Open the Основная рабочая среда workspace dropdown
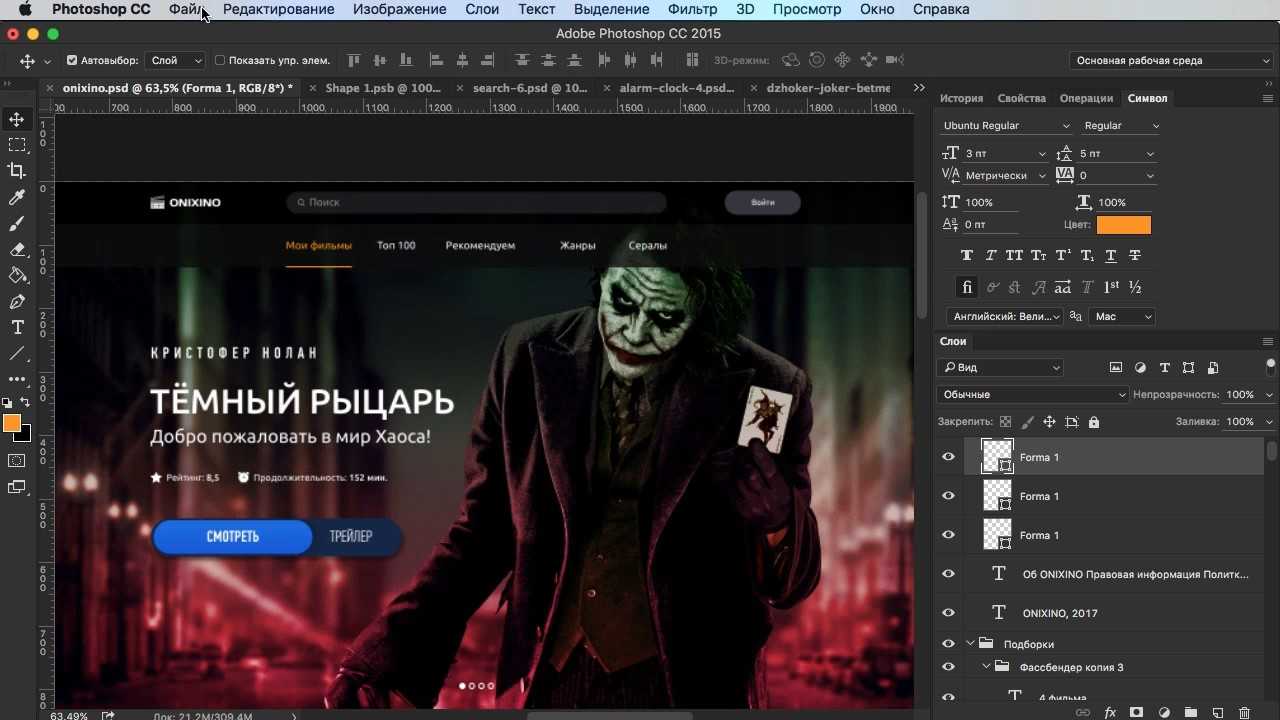Screen dimensions: 1280x720 (1171, 61)
